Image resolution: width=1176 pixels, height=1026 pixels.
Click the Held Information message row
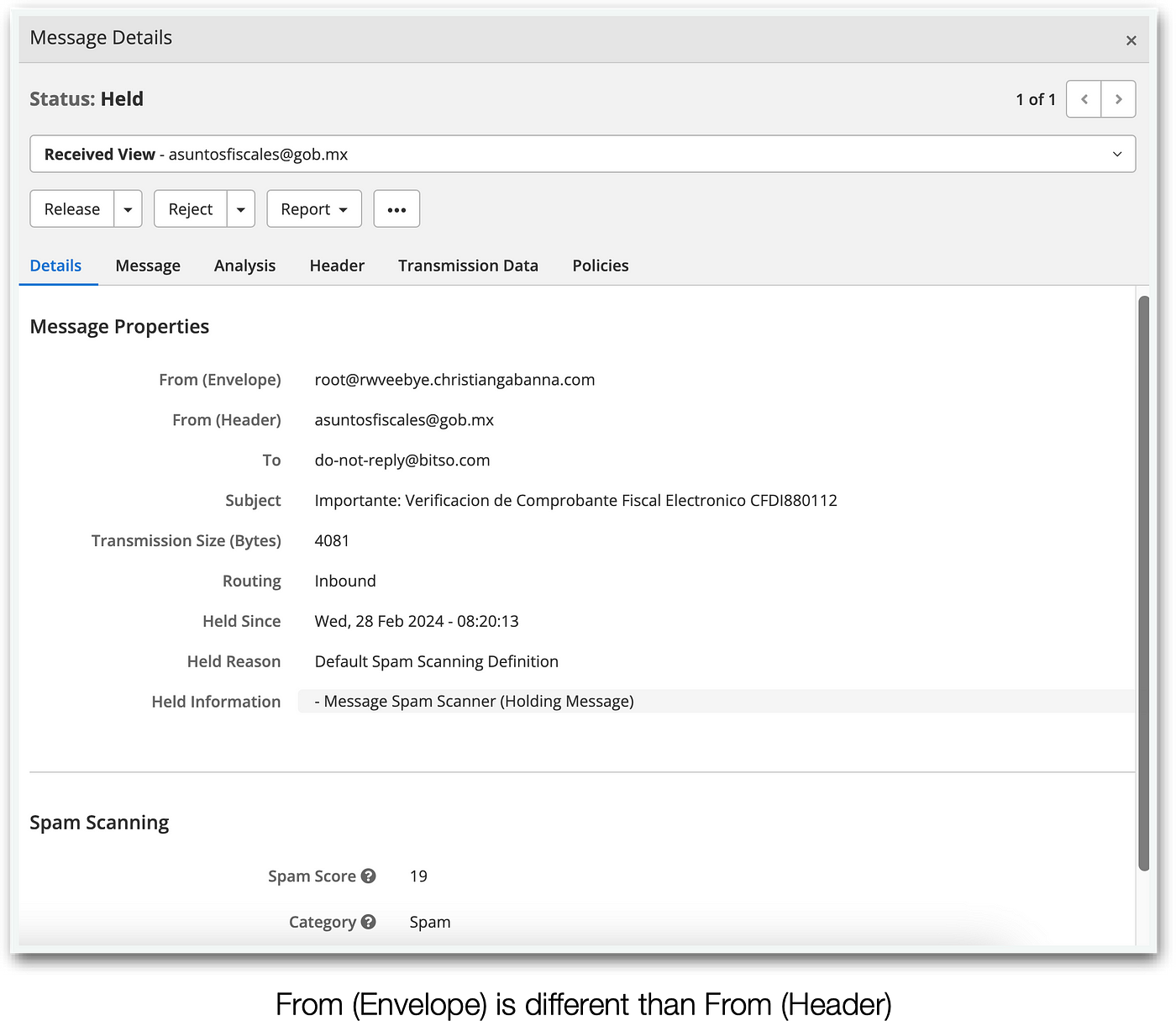tap(717, 702)
